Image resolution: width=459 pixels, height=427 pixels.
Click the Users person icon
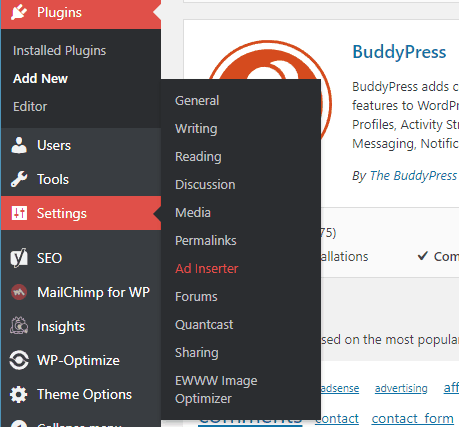click(19, 145)
